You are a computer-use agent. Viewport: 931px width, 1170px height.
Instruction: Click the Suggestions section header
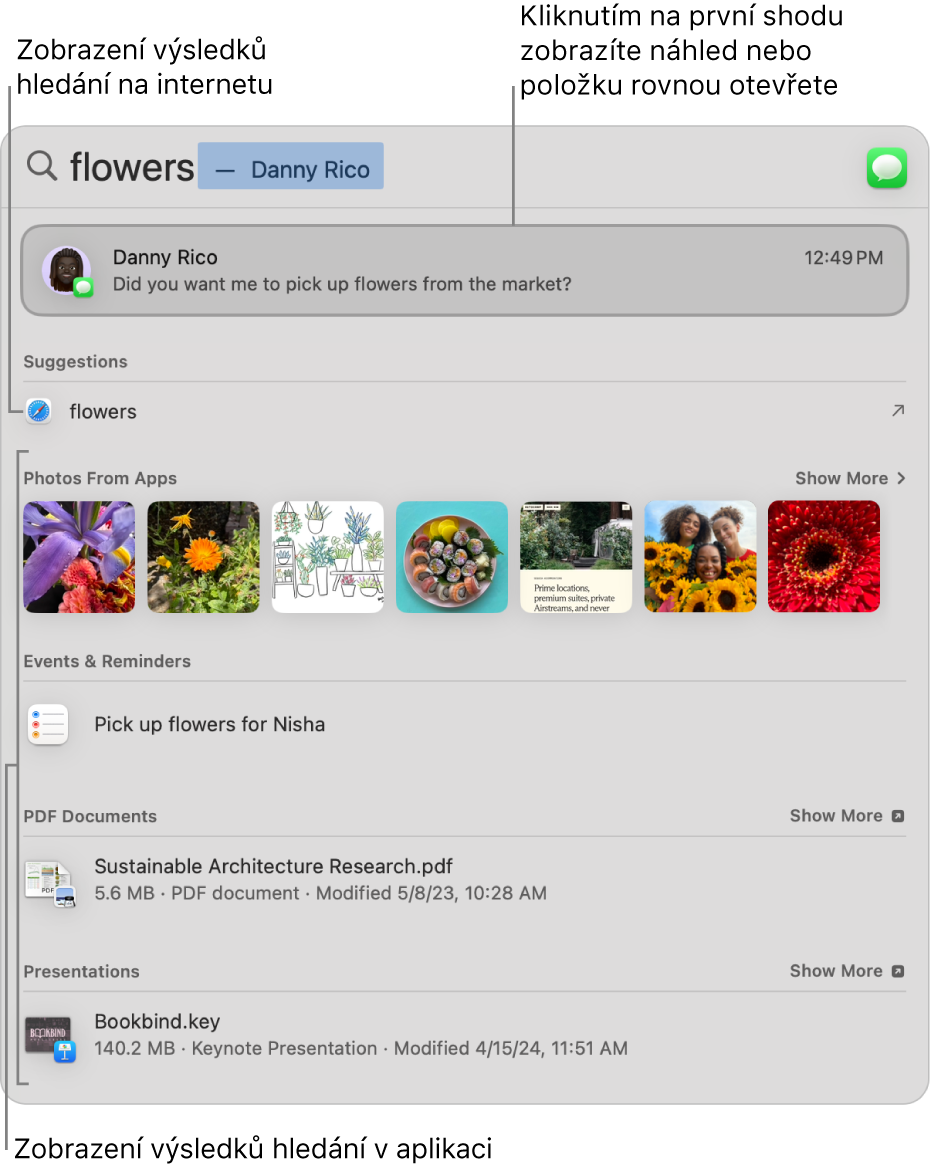click(x=75, y=362)
